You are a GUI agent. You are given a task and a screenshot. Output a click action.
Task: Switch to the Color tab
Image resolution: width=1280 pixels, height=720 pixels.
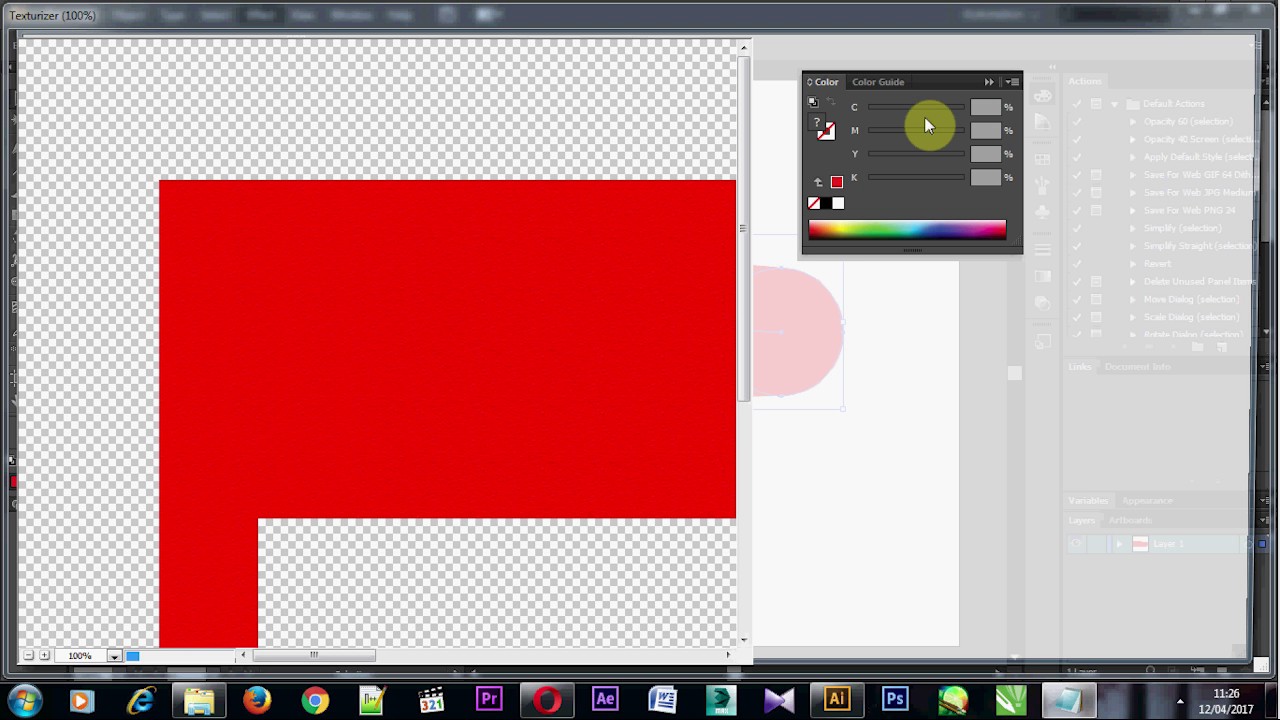point(824,82)
